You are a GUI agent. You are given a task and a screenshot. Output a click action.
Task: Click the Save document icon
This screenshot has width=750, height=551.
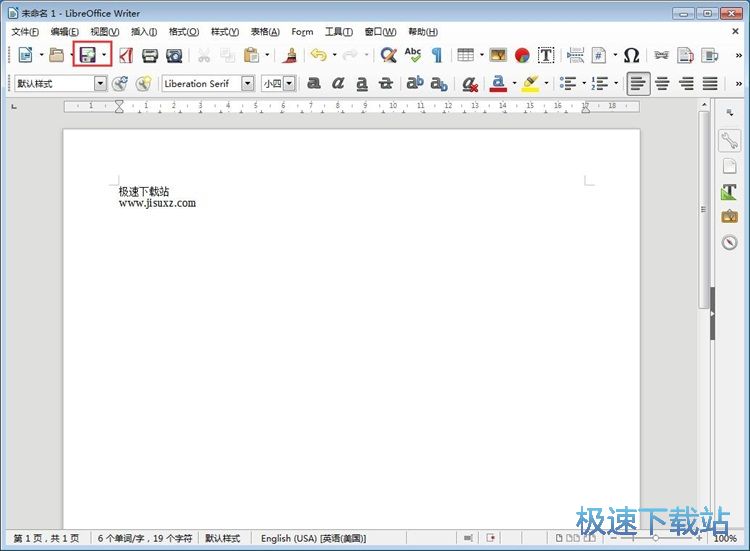[88, 55]
